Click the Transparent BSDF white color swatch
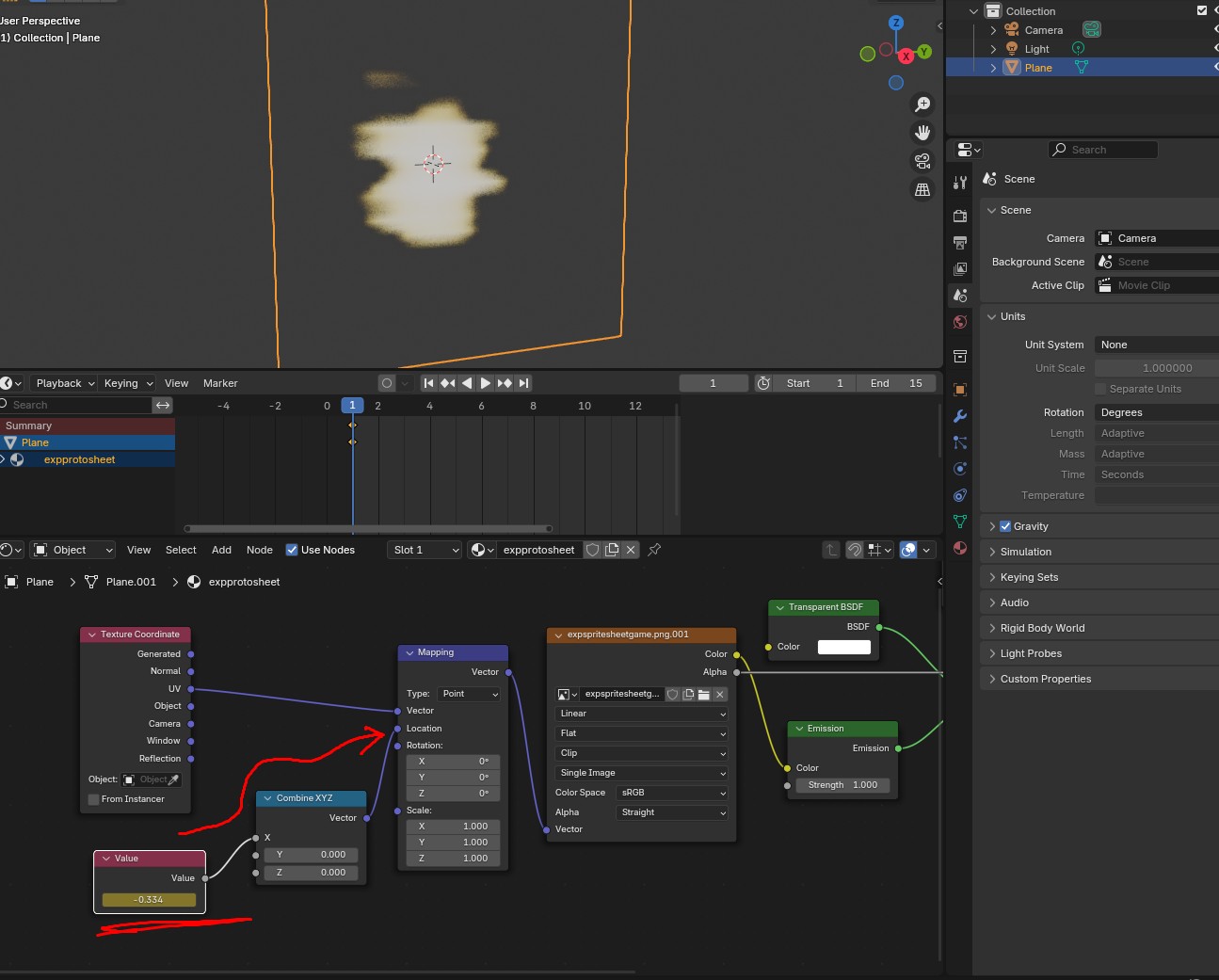 click(x=843, y=647)
